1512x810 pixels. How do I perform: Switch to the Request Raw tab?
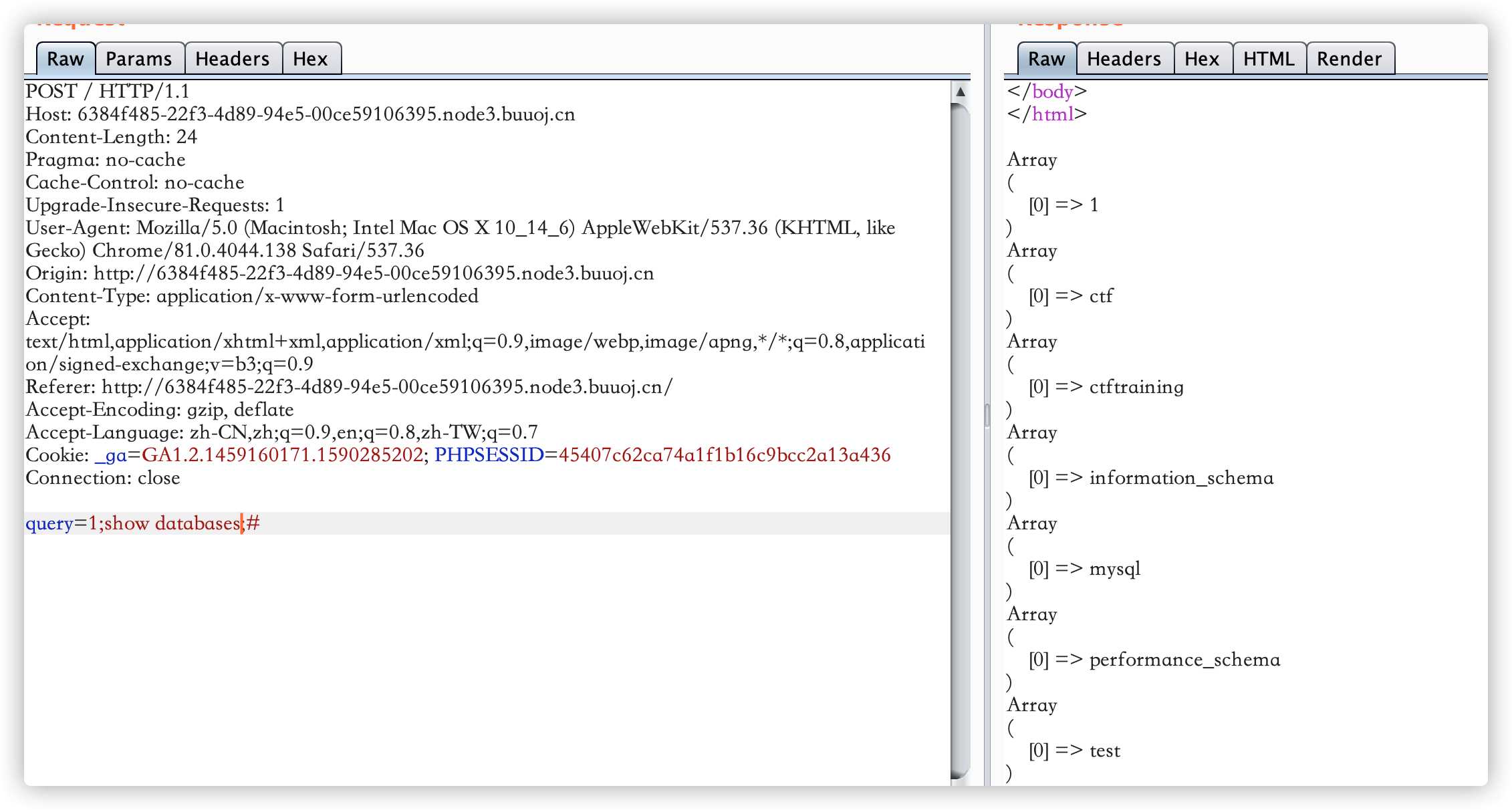point(66,59)
